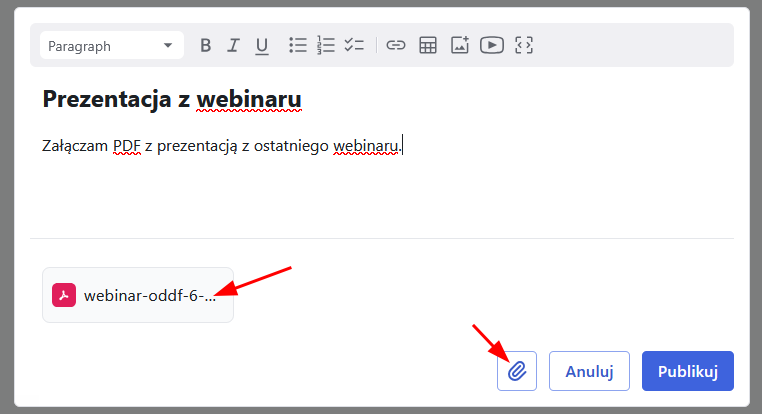Click the insert link icon
Screen dimensions: 762x414
[x=396, y=45]
